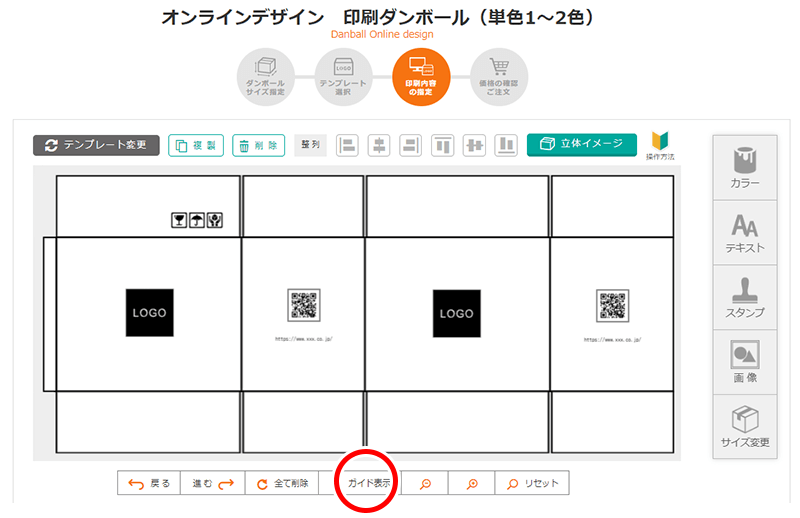Select the URL text under left QR code
The image size is (800, 518).
click(x=304, y=339)
